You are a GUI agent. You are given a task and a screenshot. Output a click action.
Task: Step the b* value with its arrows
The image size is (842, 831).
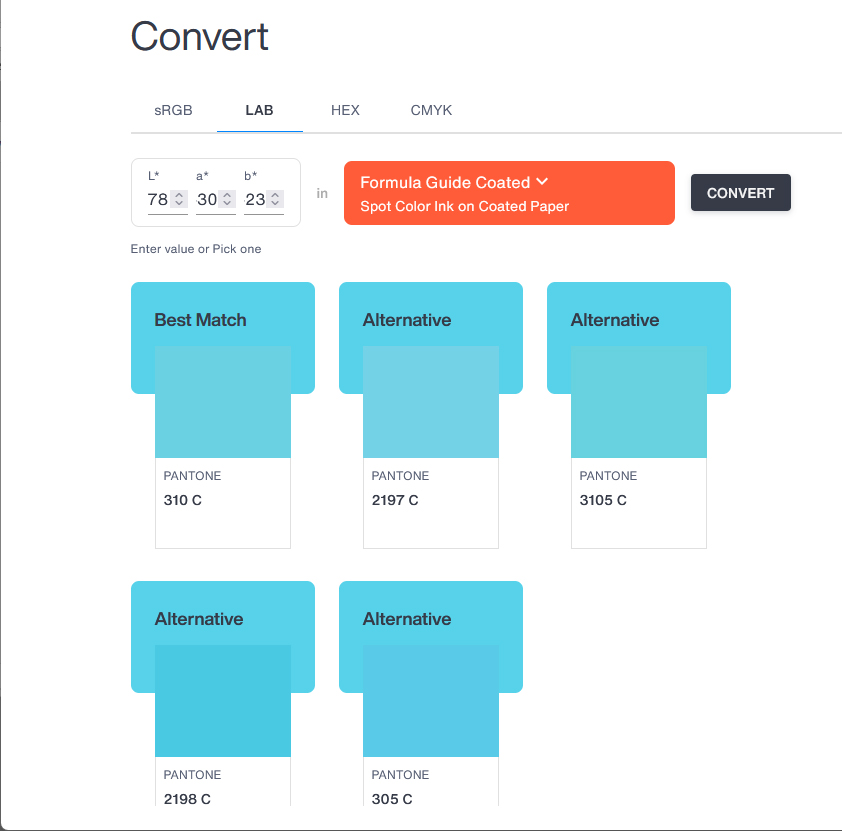coord(275,199)
